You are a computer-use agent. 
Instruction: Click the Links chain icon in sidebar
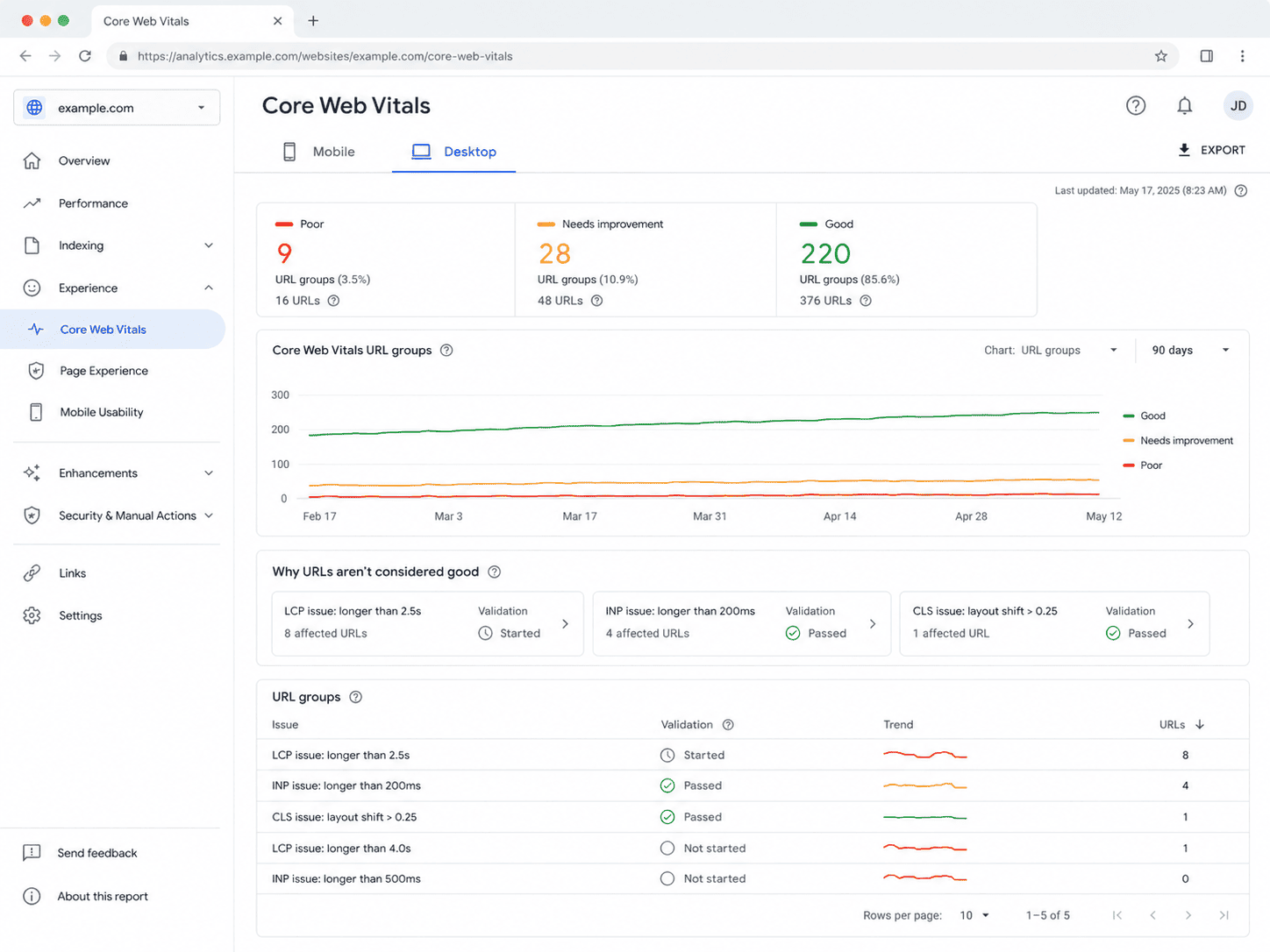(x=32, y=573)
